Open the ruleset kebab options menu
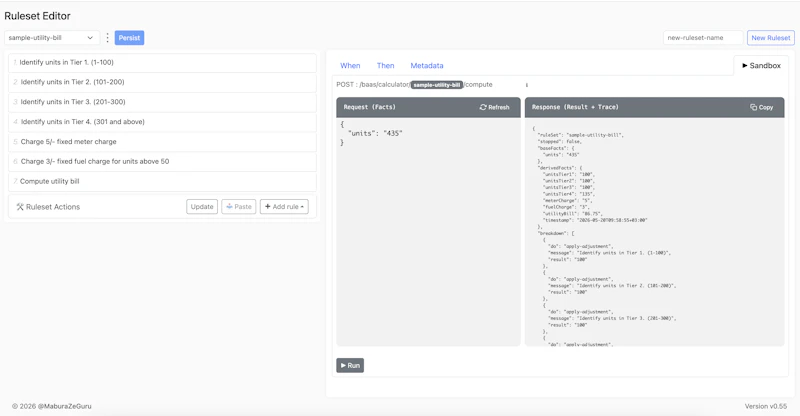Image resolution: width=800 pixels, height=416 pixels. [107, 38]
